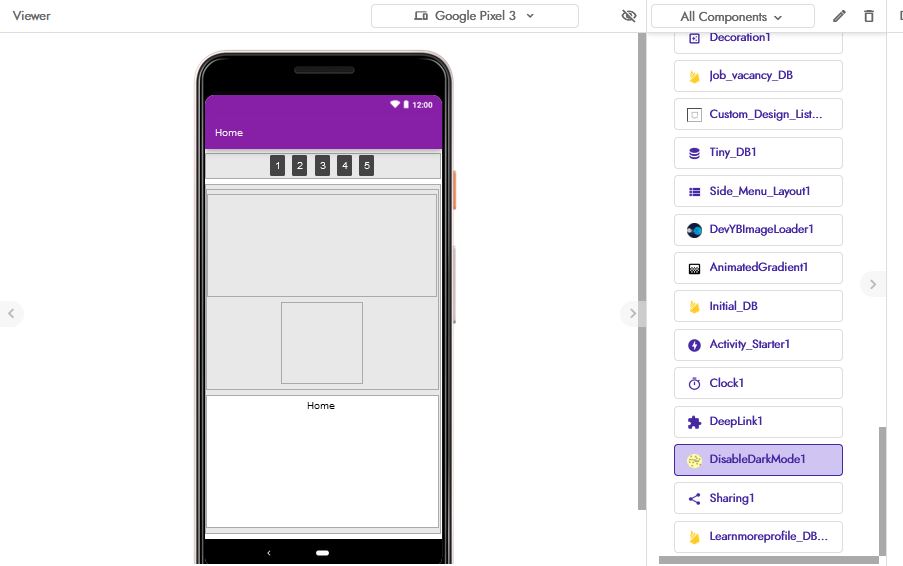
Task: Select DevYBImageLoader1 component
Action: (758, 230)
